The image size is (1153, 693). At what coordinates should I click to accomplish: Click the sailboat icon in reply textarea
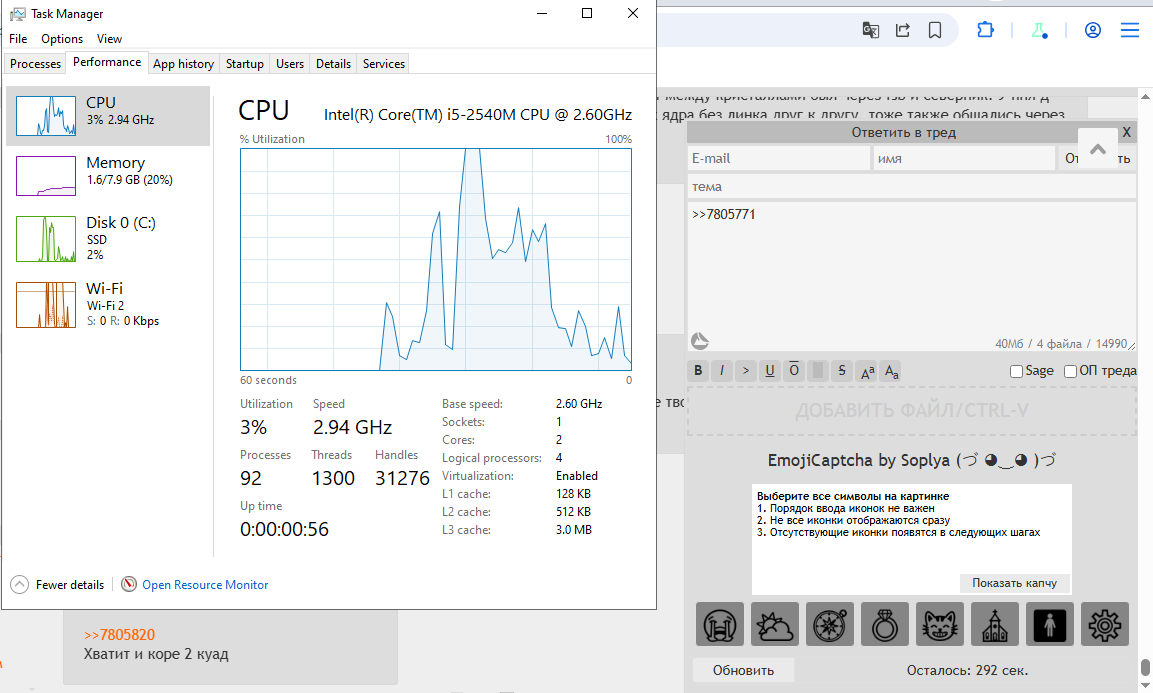pyautogui.click(x=700, y=341)
